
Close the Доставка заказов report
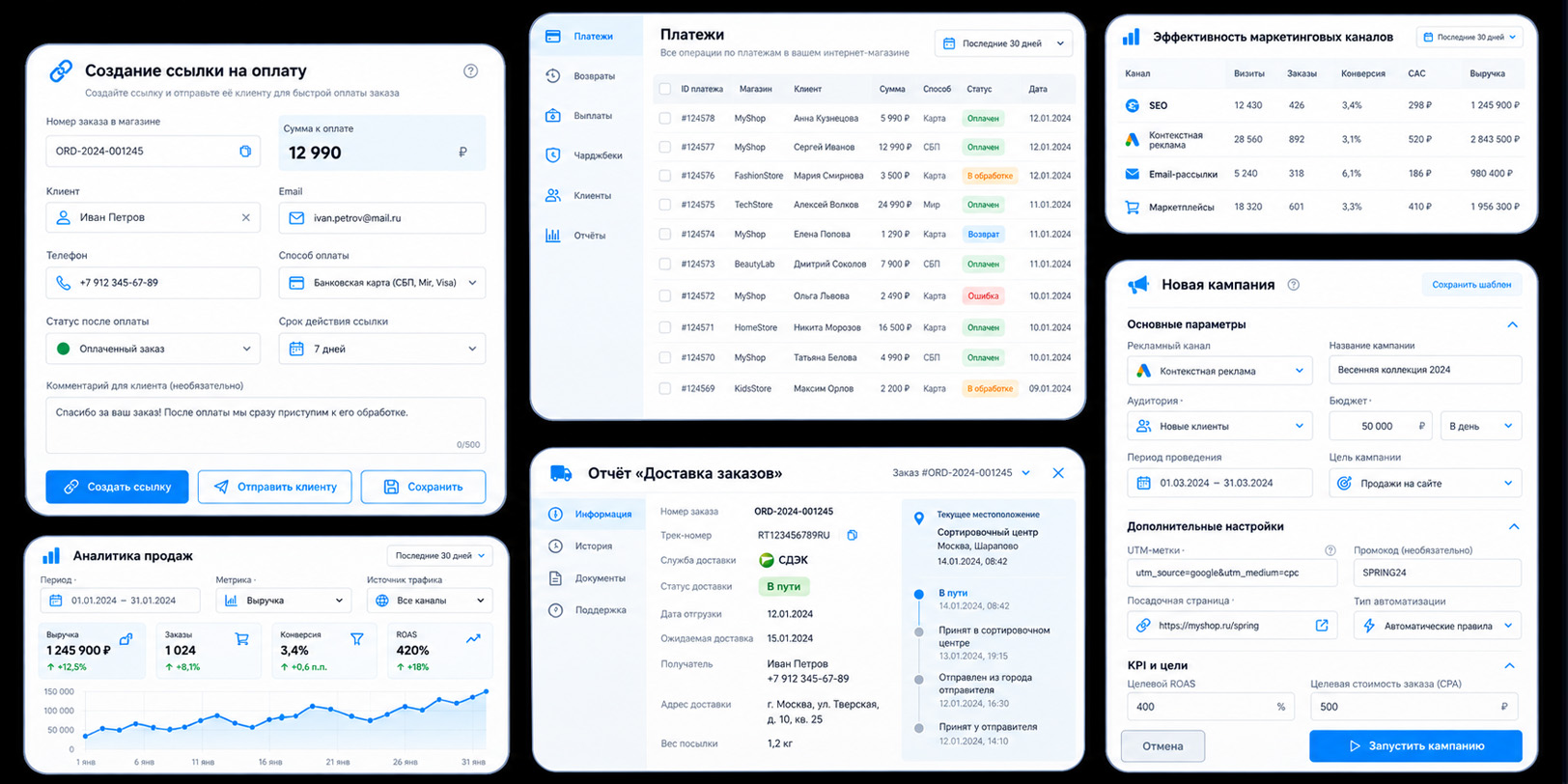[1058, 473]
